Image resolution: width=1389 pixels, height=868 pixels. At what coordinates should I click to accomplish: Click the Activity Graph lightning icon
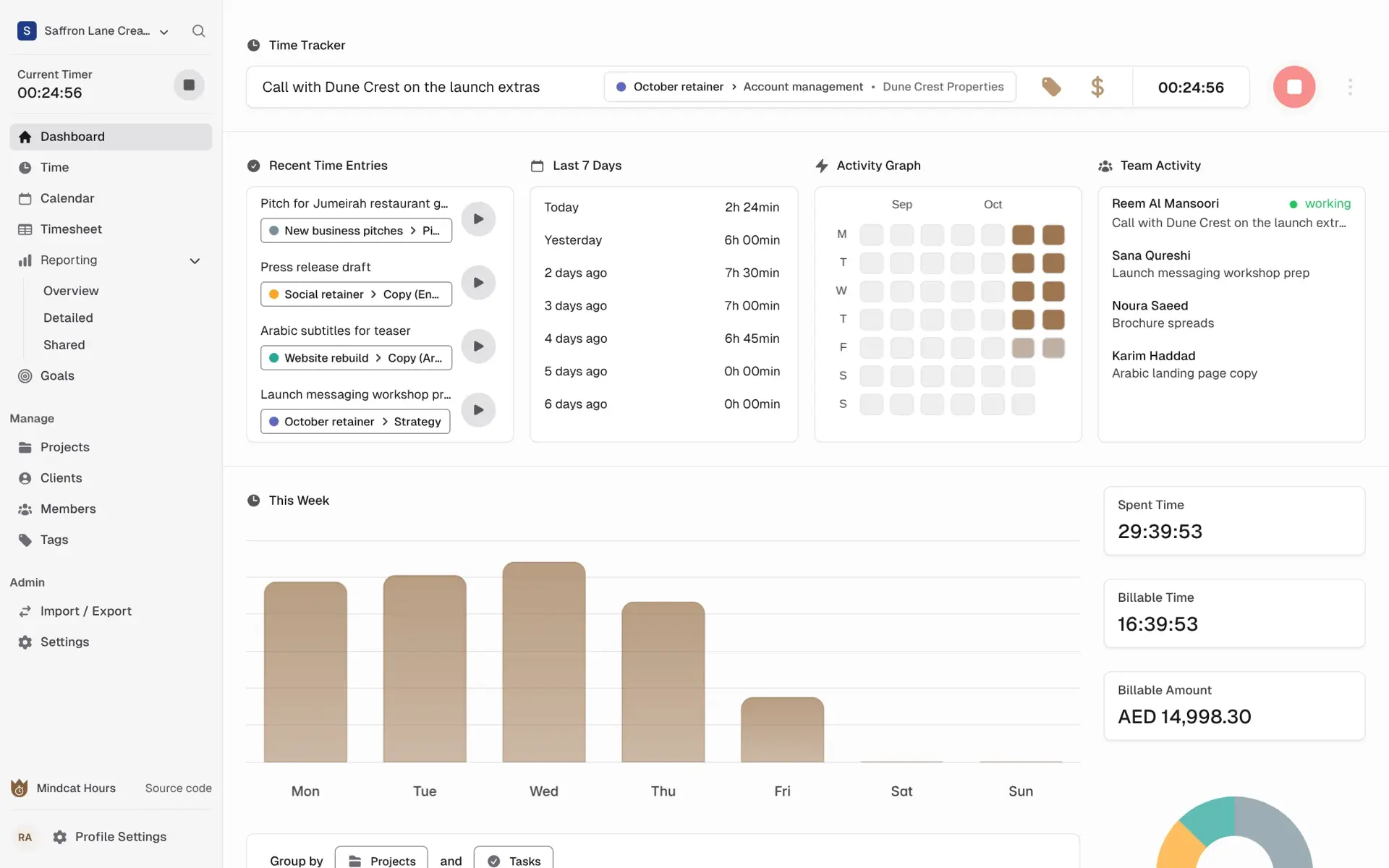point(821,166)
